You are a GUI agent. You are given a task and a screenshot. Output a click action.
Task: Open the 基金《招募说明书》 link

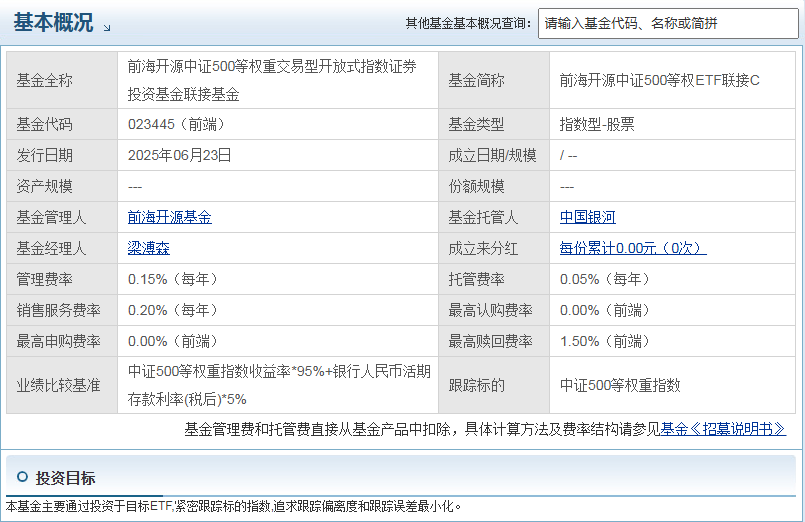(723, 429)
